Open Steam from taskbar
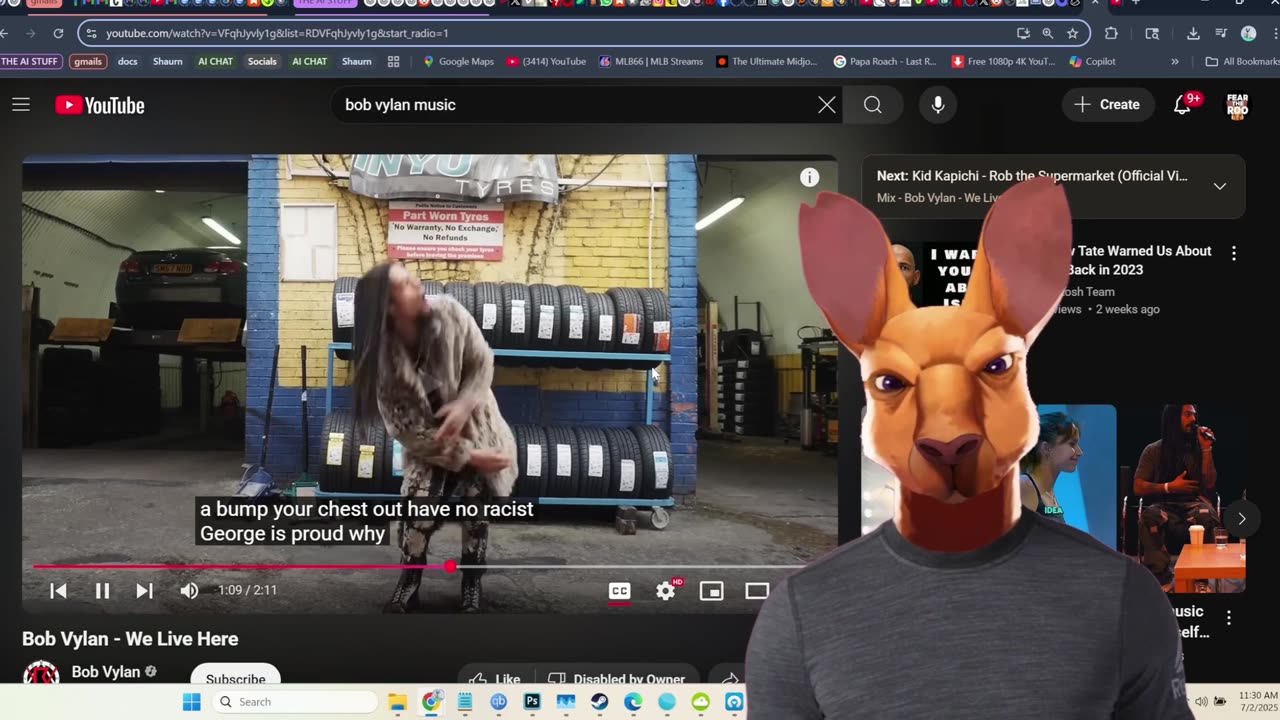The image size is (1280, 720). click(599, 701)
